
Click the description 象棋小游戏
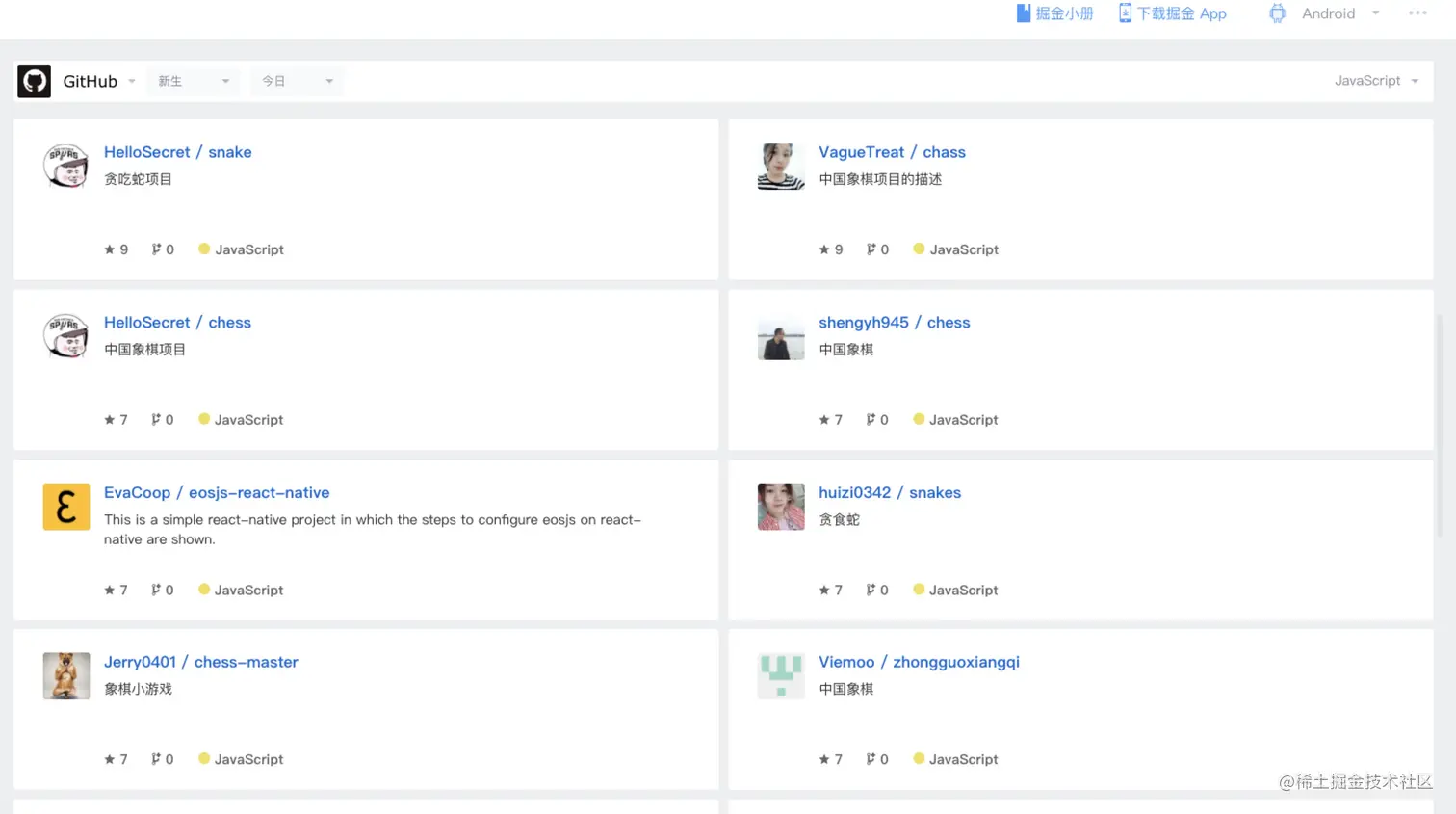(138, 689)
